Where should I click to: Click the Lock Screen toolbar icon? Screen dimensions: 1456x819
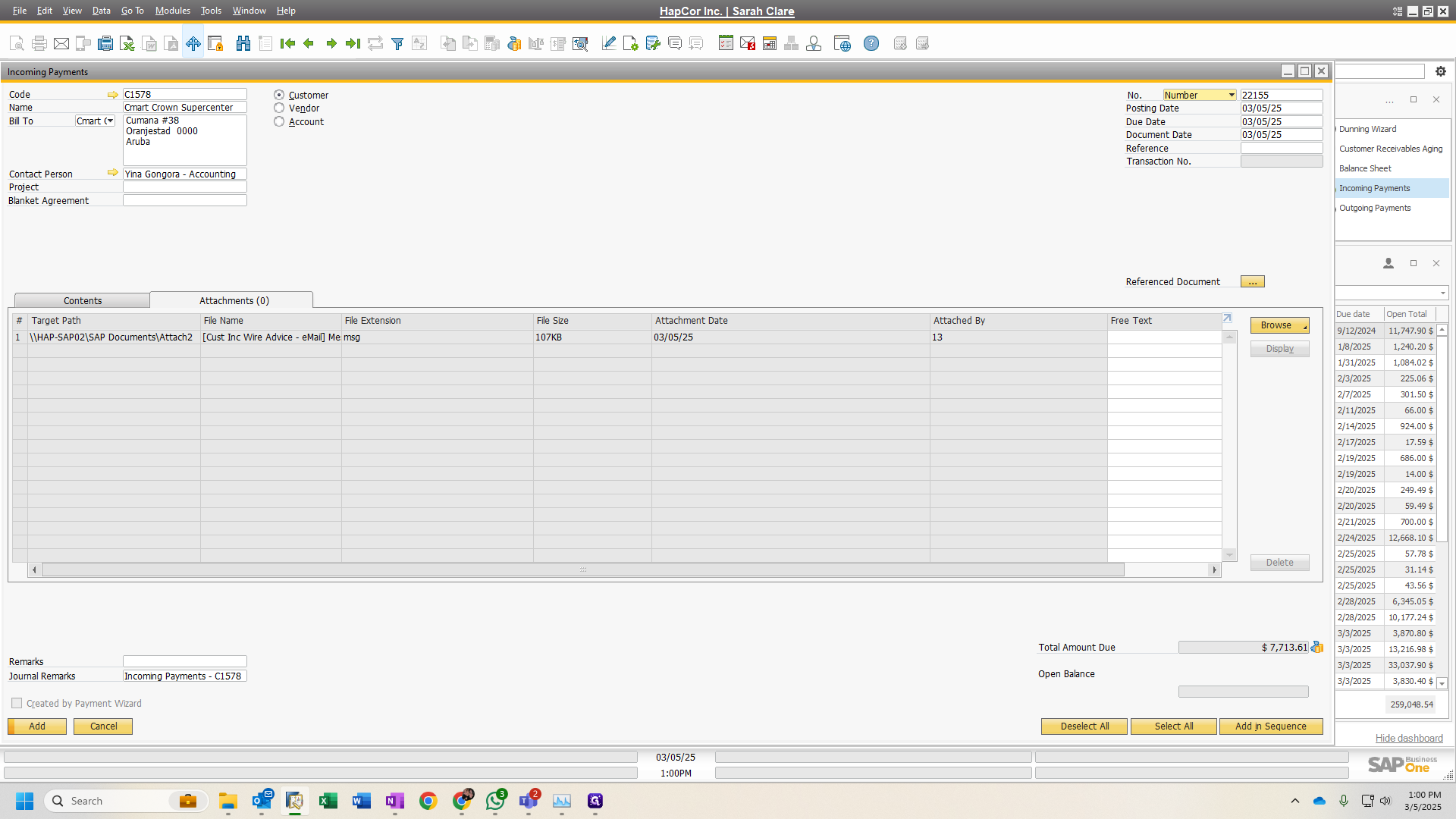point(215,43)
